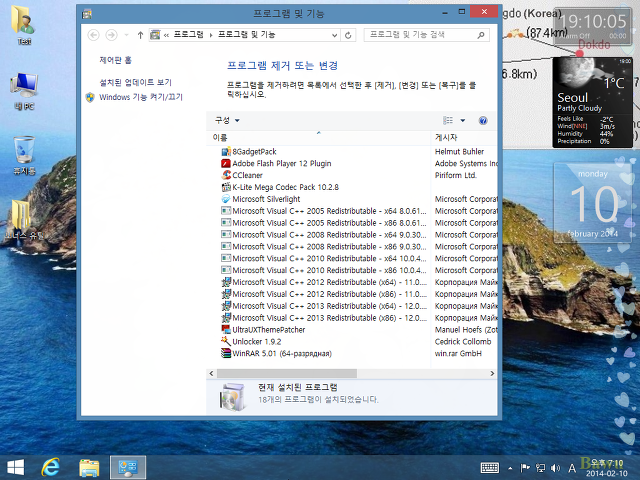The width and height of the screenshot is (640, 480).
Task: Click publisher Piriform Ltd. cell
Action: click(456, 176)
